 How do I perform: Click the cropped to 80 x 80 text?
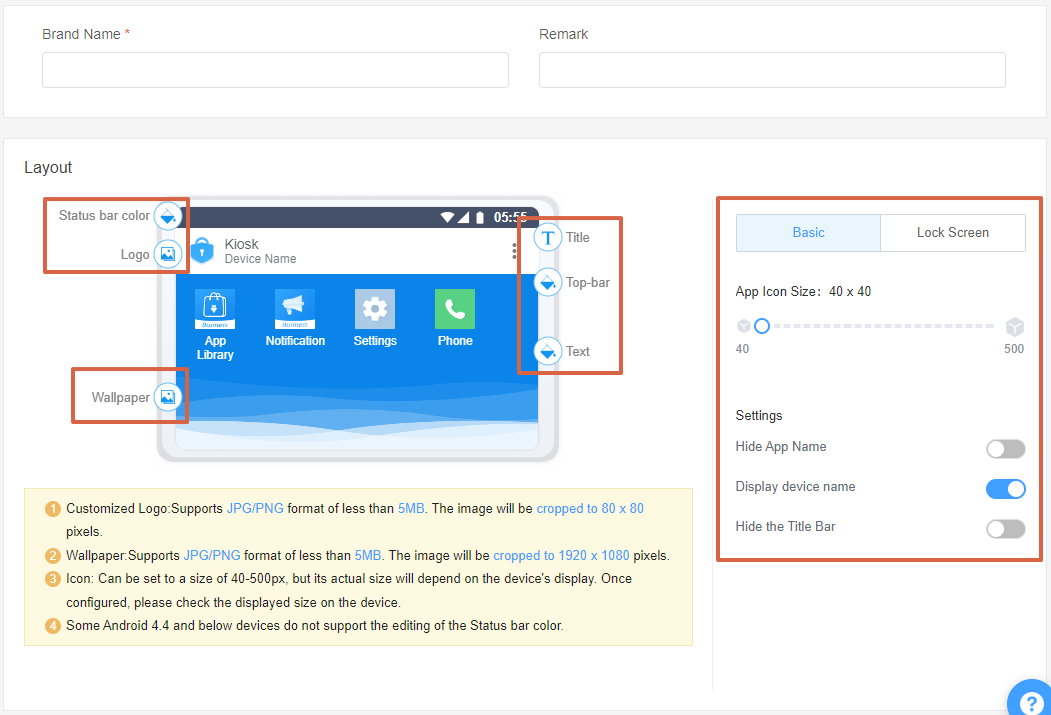[590, 509]
